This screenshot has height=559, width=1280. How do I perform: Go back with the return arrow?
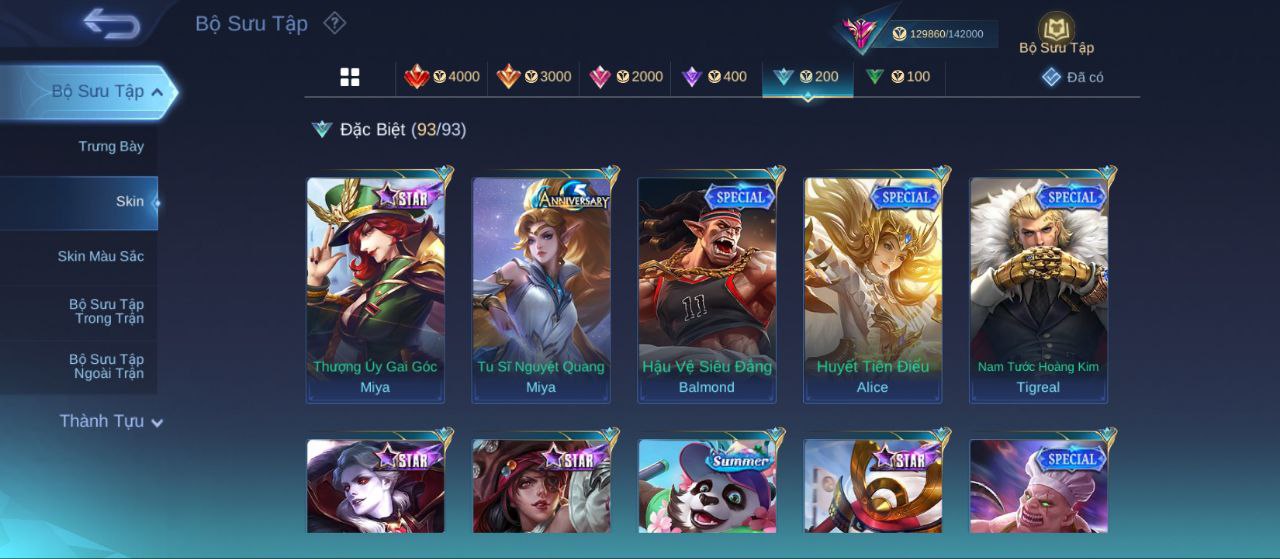111,22
